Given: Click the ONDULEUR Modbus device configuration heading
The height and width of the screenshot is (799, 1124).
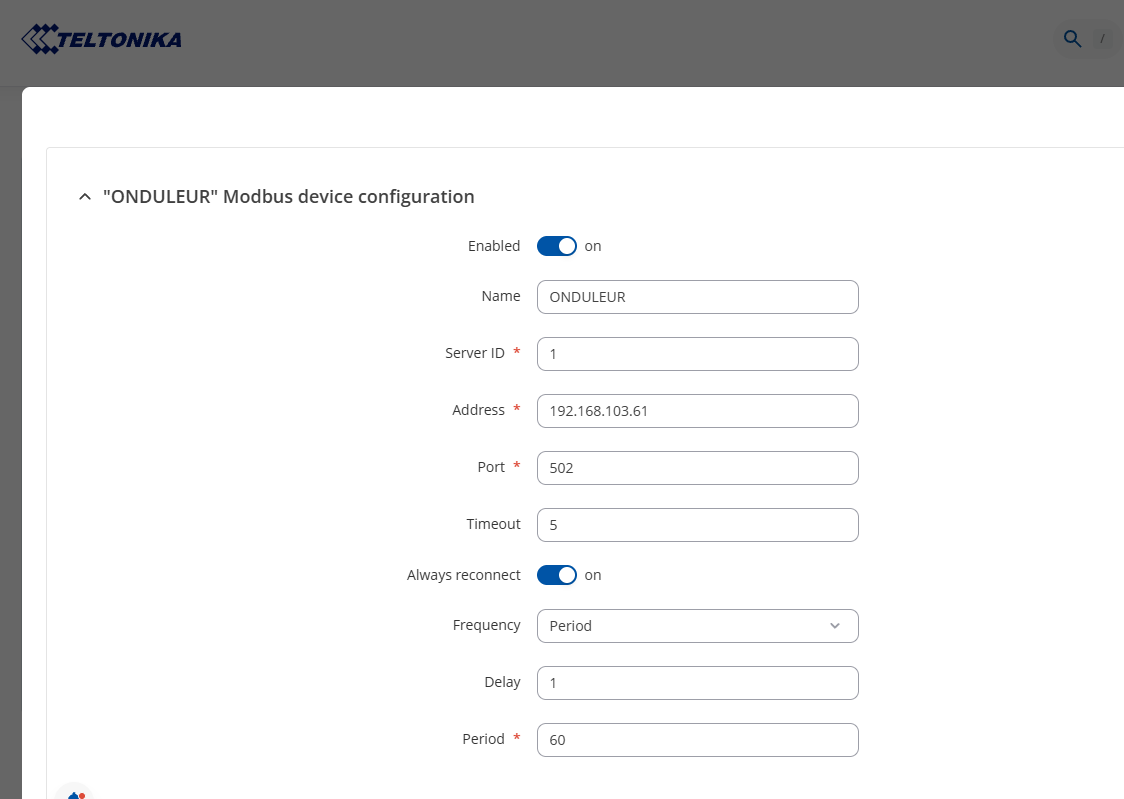Looking at the screenshot, I should pos(288,197).
